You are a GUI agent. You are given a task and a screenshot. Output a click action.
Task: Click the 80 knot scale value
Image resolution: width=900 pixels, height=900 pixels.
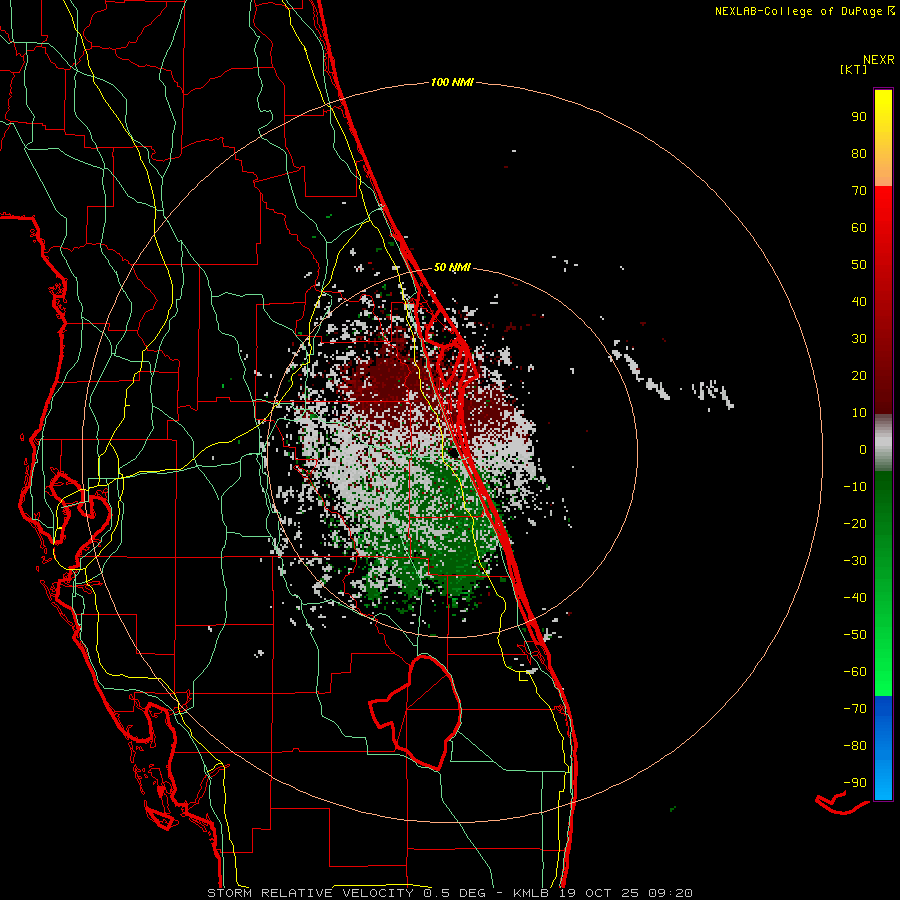coord(859,154)
